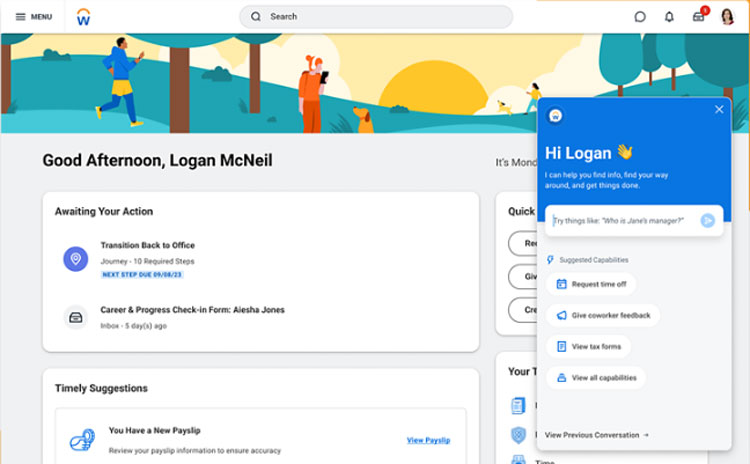Open the user profile avatar
This screenshot has height=464, width=750.
coord(727,17)
